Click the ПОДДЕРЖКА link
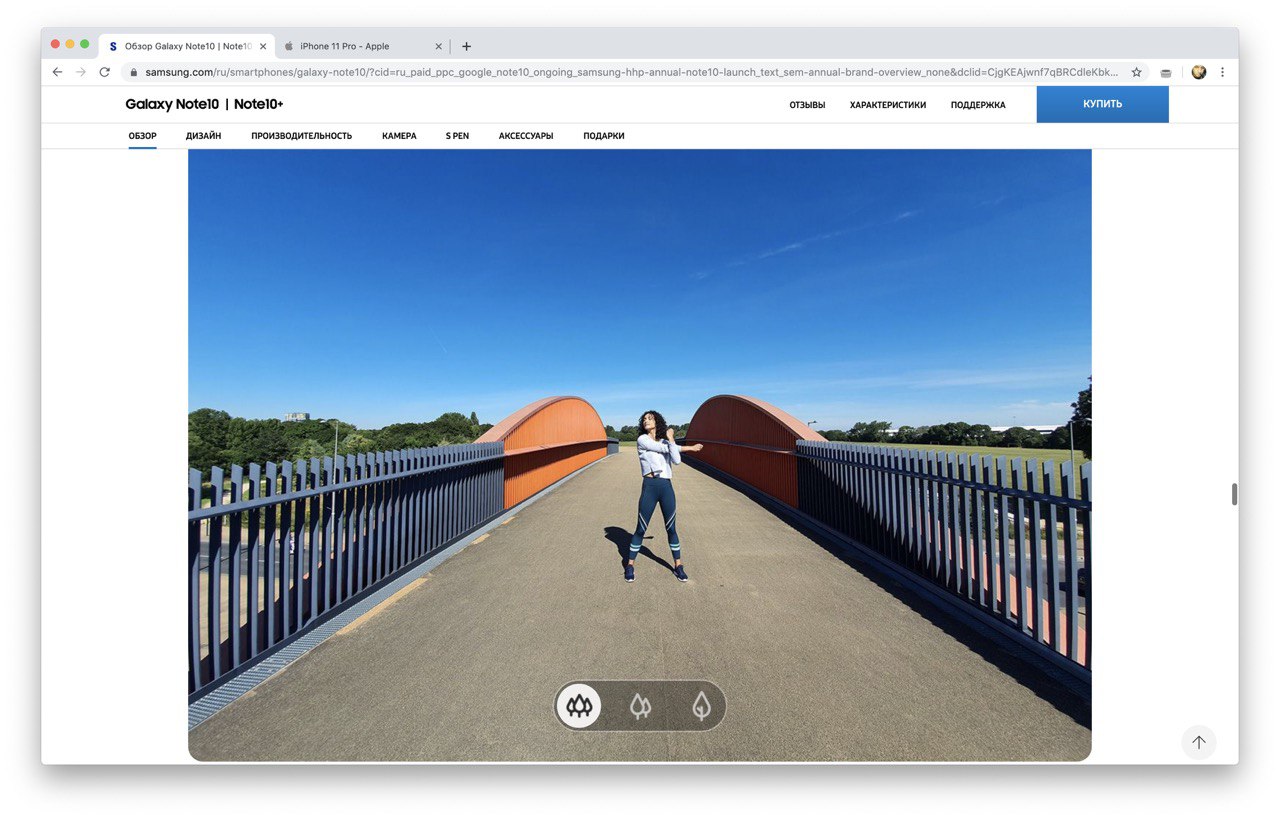1280x819 pixels. click(978, 105)
